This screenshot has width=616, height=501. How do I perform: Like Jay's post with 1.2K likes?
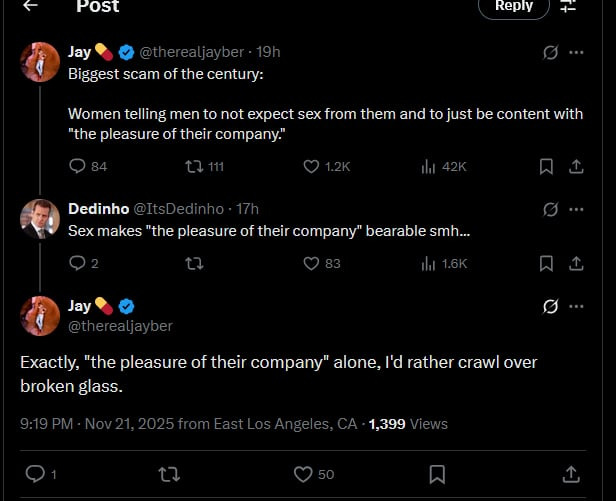point(311,167)
